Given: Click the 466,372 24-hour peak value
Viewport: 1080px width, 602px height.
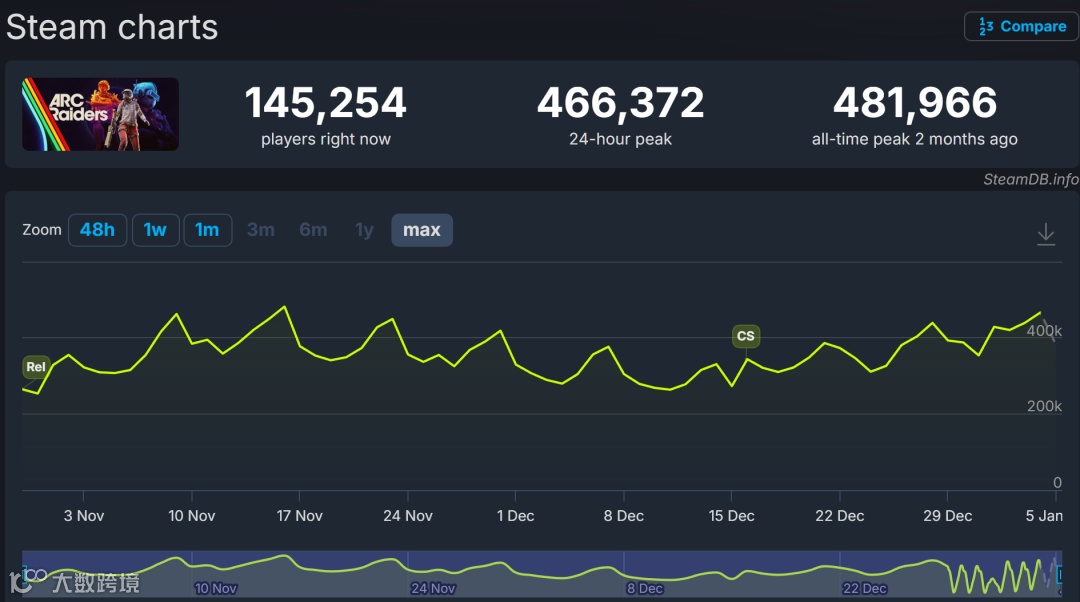Looking at the screenshot, I should [x=621, y=103].
